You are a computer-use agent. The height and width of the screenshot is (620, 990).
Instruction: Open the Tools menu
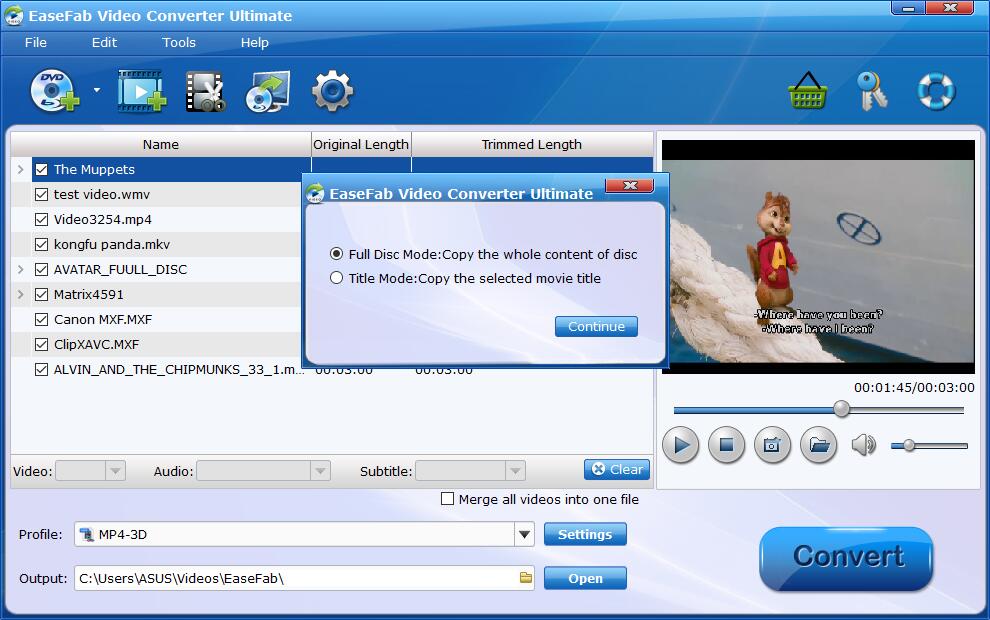point(179,42)
